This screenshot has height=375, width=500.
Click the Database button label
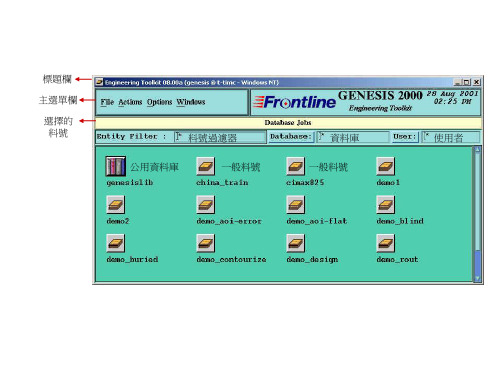click(x=291, y=137)
